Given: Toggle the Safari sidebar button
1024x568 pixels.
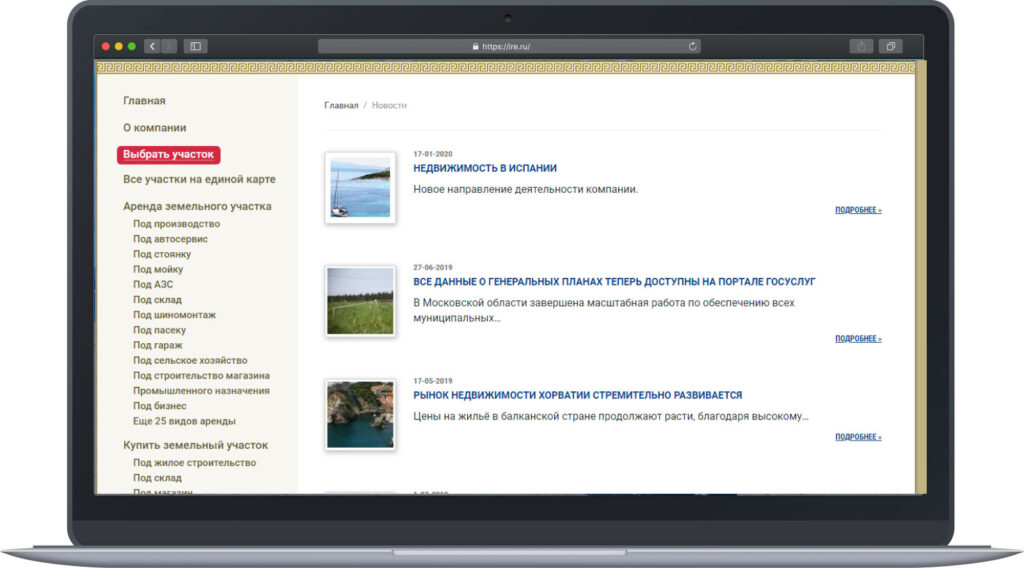Looking at the screenshot, I should [195, 46].
